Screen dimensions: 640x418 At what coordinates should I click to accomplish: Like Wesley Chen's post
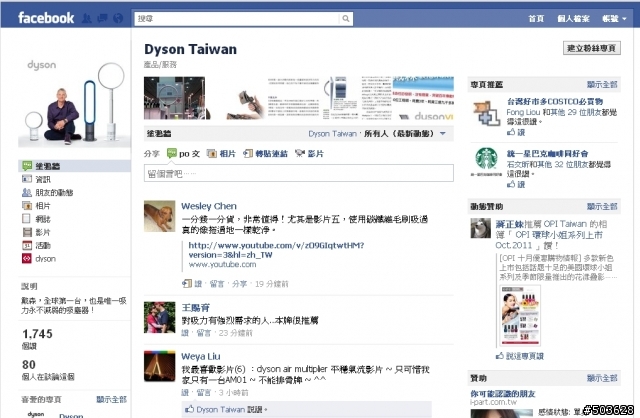pyautogui.click(x=198, y=283)
